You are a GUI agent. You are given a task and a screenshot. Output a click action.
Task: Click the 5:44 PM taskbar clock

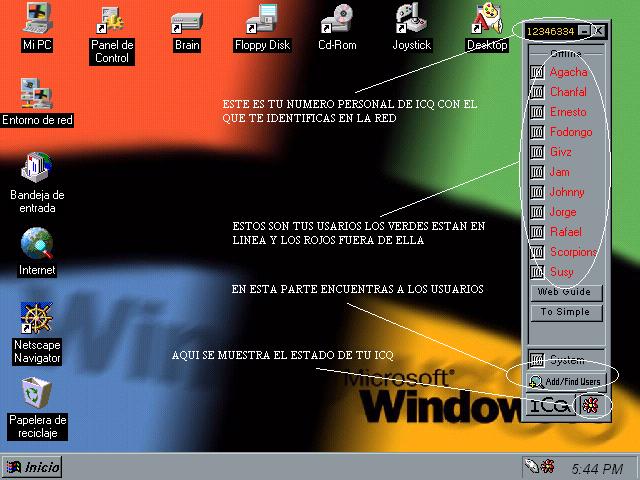[x=597, y=469]
